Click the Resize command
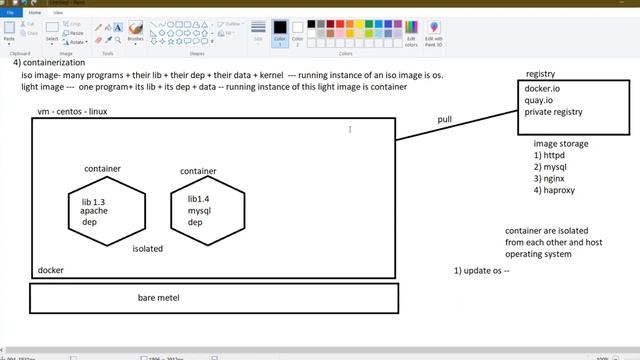640x360 pixels. tap(73, 33)
